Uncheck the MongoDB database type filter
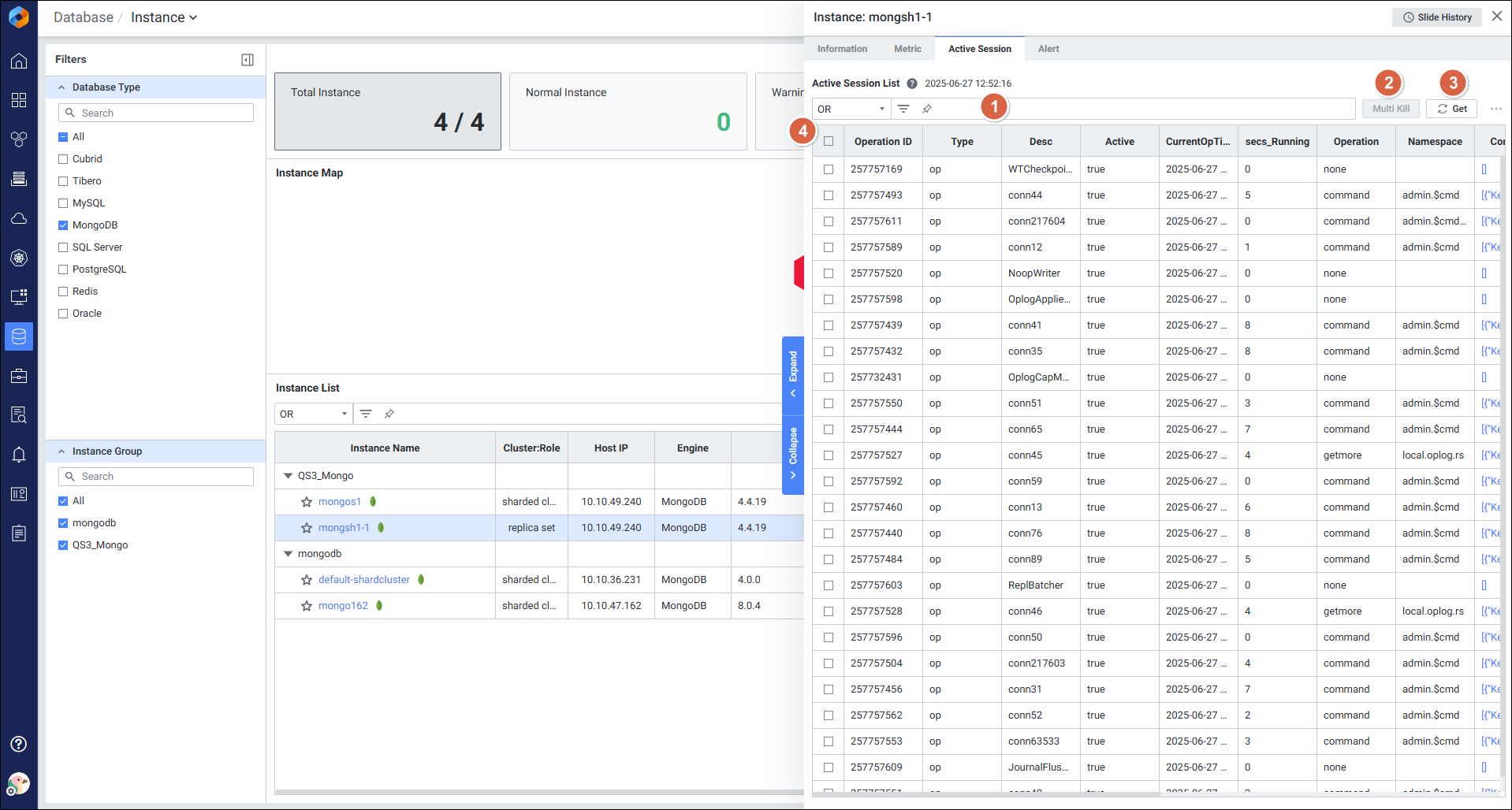This screenshot has height=810, width=1512. 63,225
